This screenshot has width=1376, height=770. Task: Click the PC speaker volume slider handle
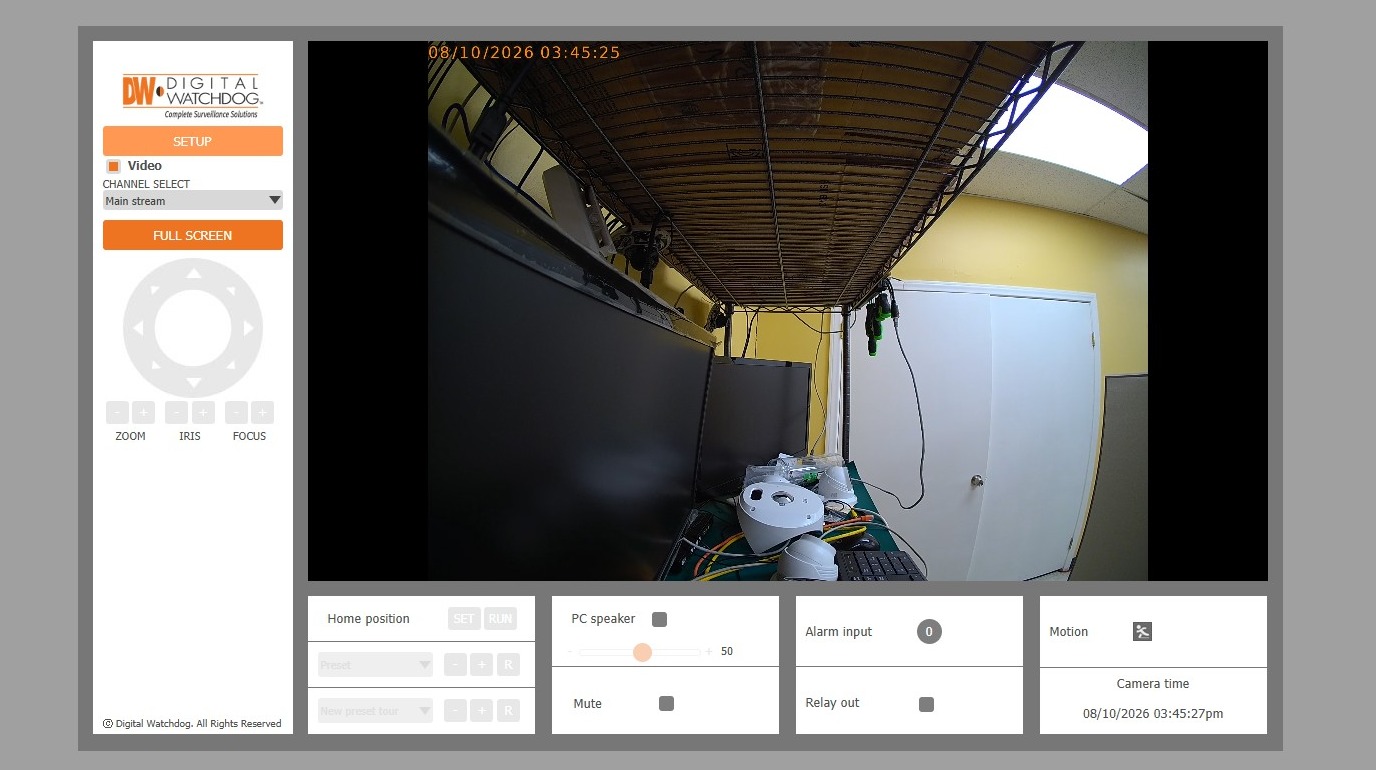642,652
